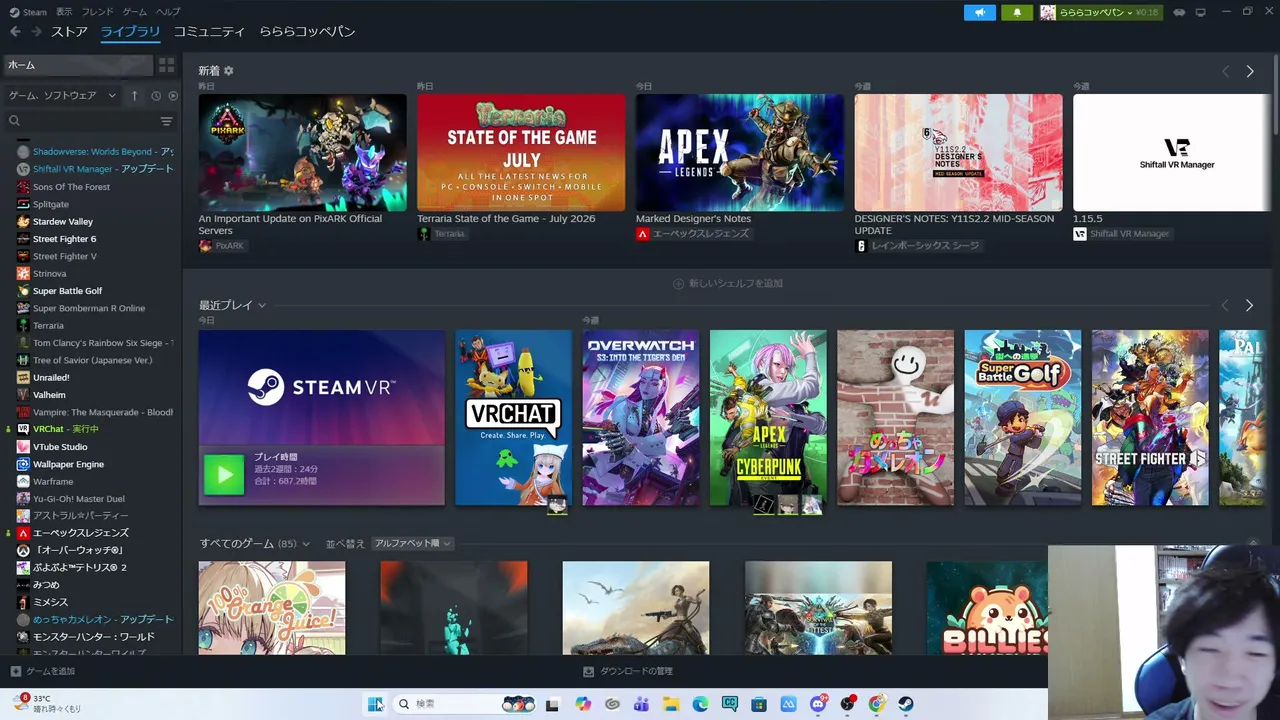Open advanced filter settings icon
Image resolution: width=1280 pixels, height=720 pixels.
click(167, 121)
